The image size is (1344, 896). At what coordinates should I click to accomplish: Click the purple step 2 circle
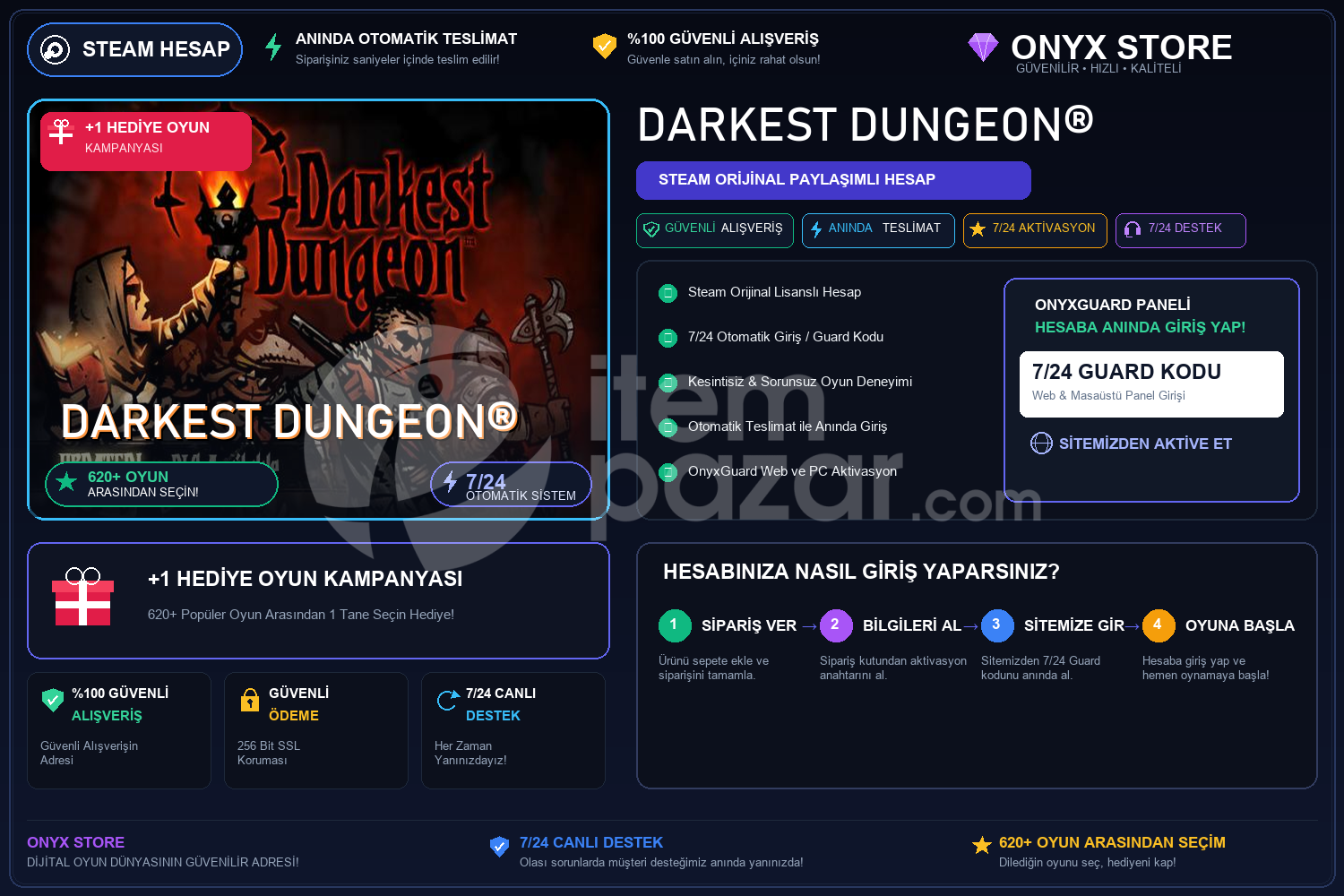(x=836, y=625)
